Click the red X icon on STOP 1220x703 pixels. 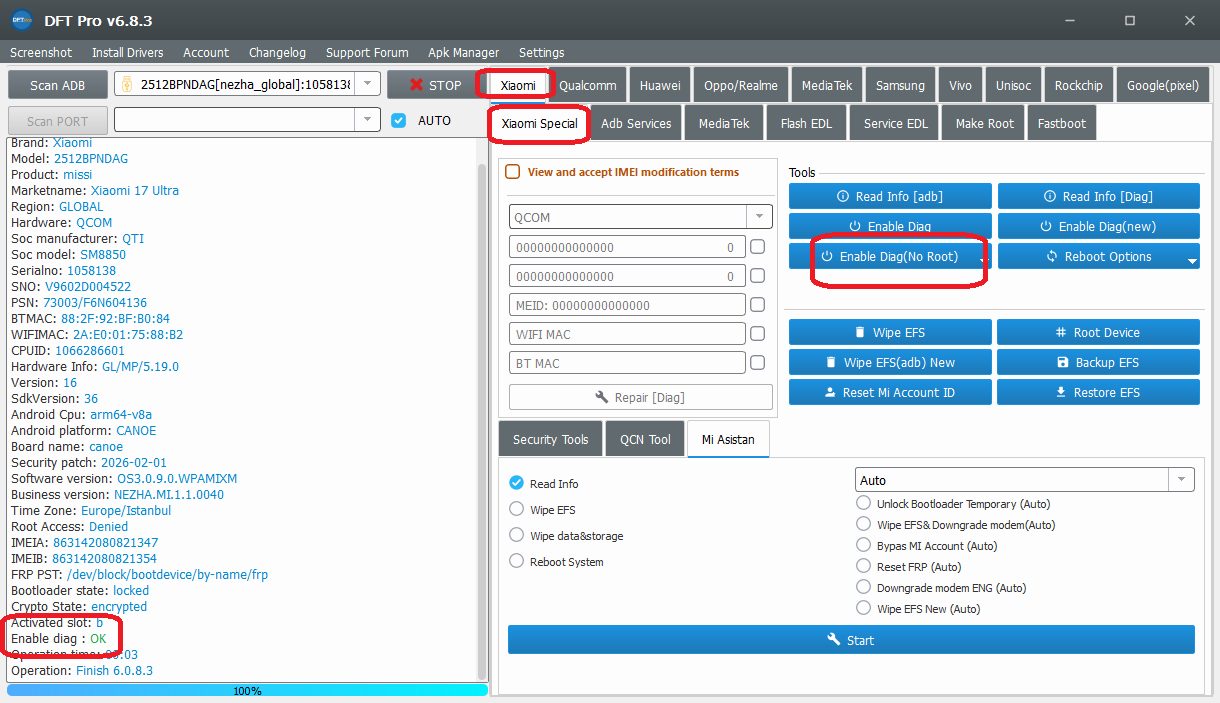pos(416,85)
